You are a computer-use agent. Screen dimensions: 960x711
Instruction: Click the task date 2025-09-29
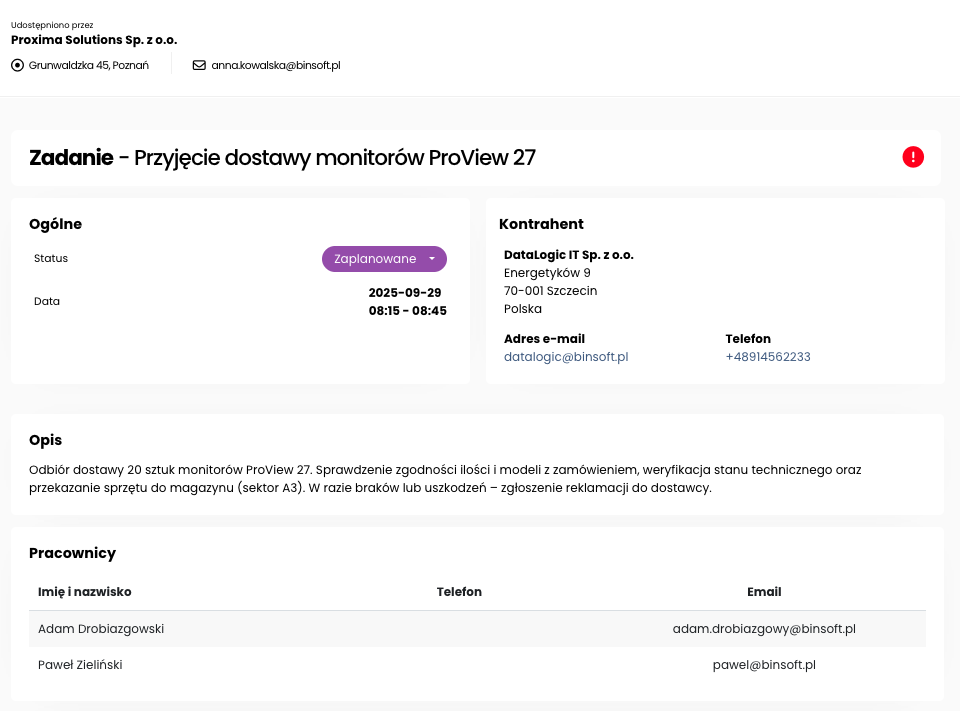405,293
